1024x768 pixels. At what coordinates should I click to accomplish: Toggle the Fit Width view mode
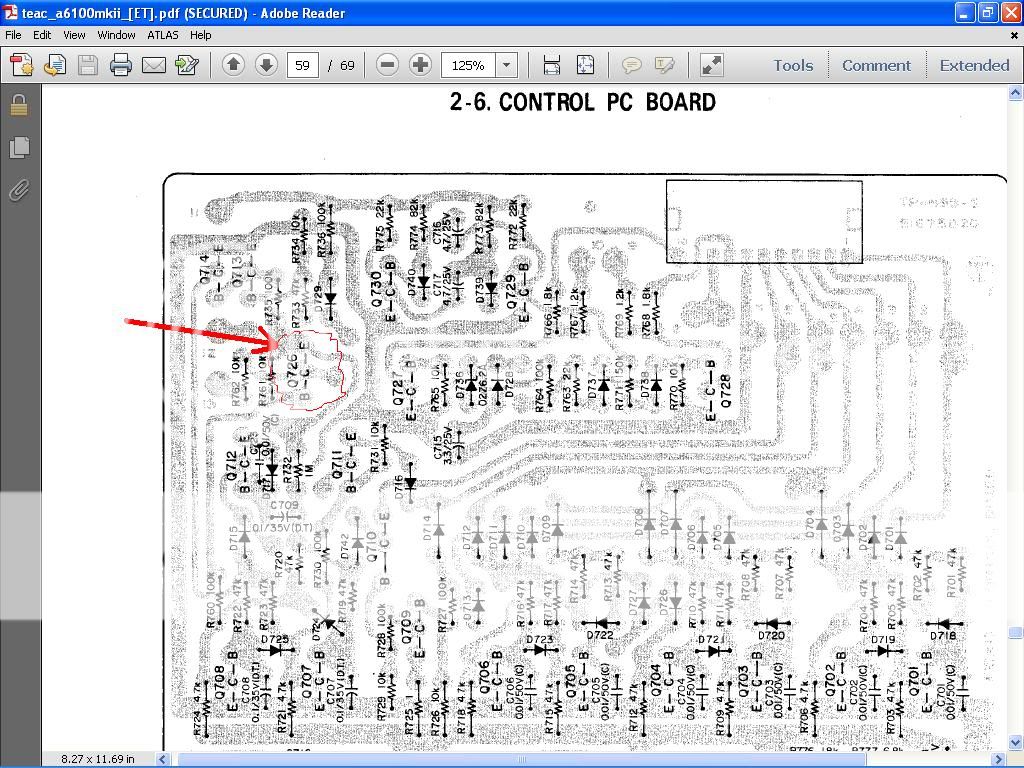(x=551, y=64)
